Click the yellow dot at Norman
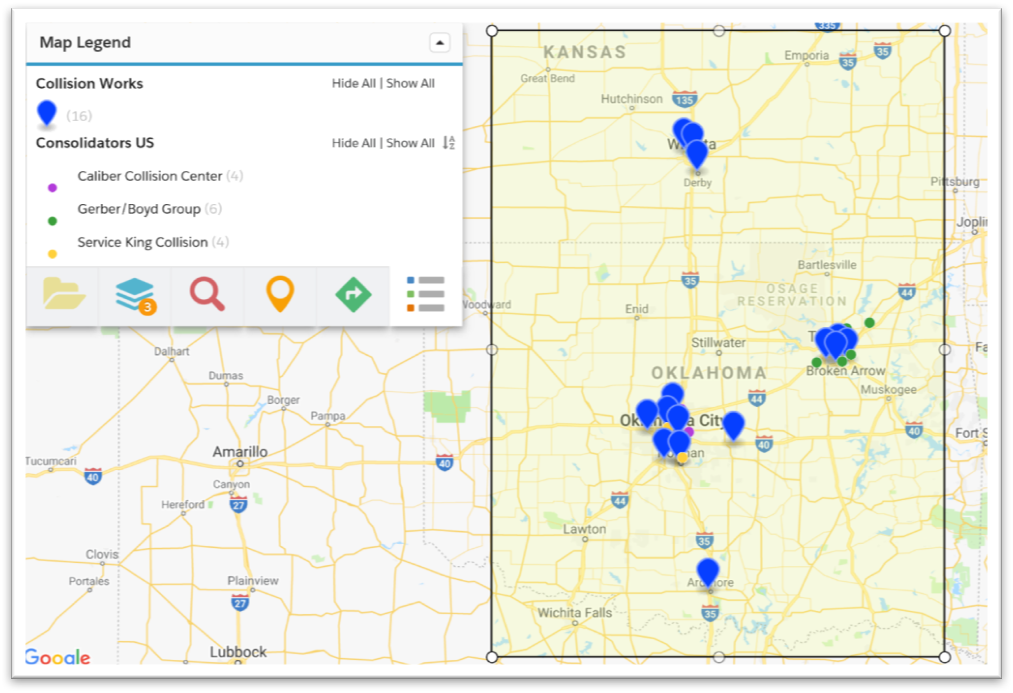Image resolution: width=1013 pixels, height=693 pixels. [x=682, y=458]
